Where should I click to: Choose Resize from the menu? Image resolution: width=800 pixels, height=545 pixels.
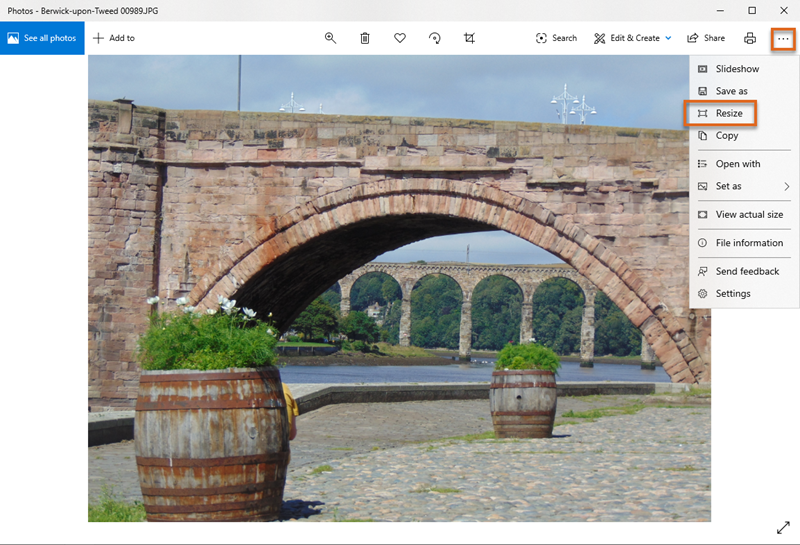pos(728,114)
